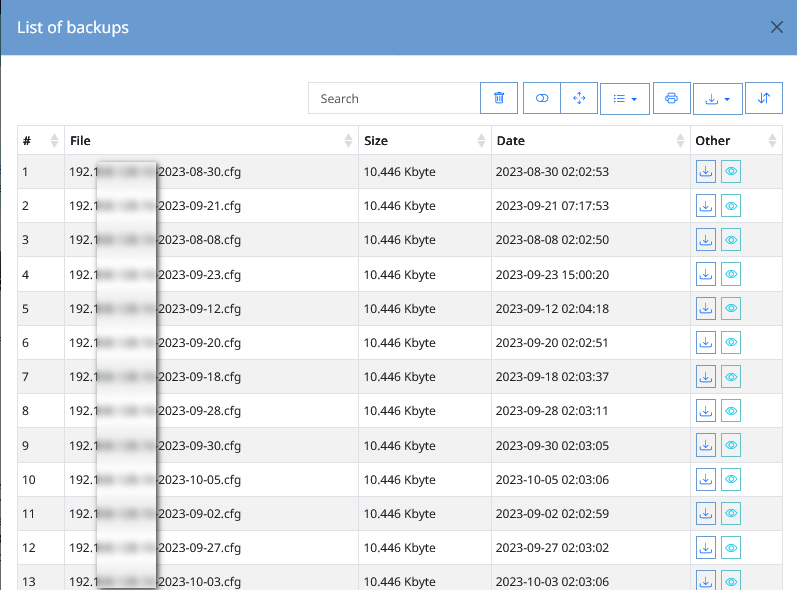Toggle the card view switch icon
The width and height of the screenshot is (797, 590).
542,98
